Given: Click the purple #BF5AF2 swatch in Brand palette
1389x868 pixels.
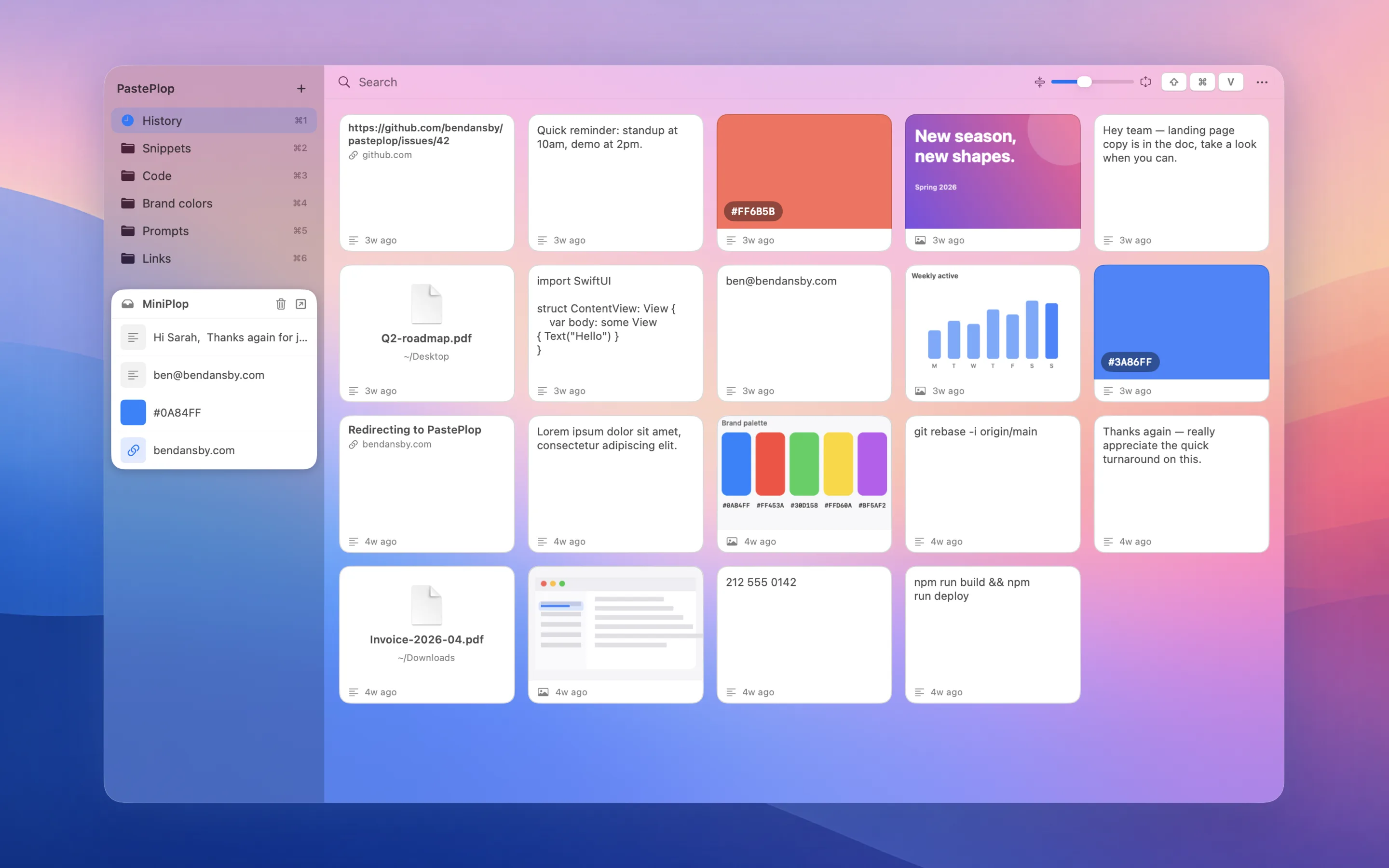Looking at the screenshot, I should tap(872, 464).
